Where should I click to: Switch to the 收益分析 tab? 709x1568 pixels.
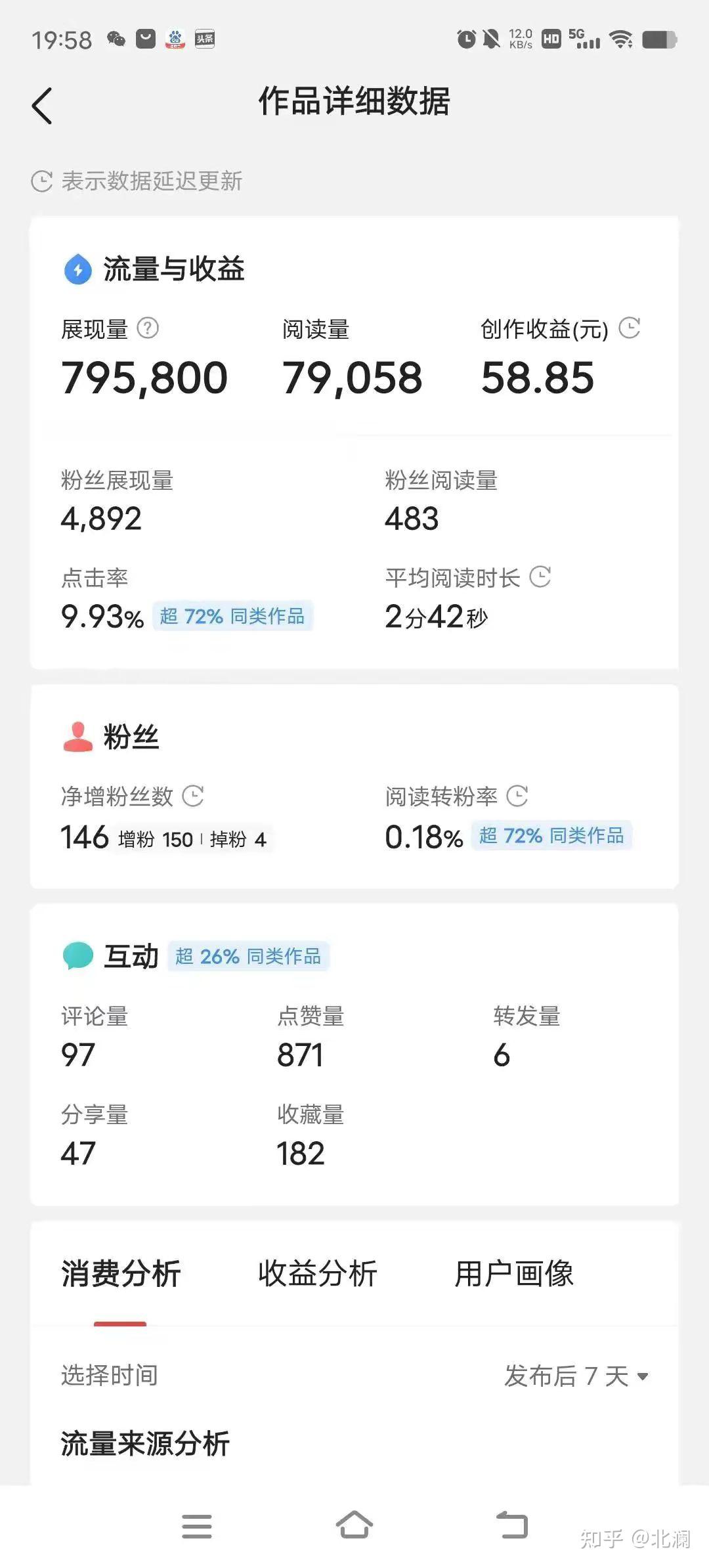[318, 1274]
